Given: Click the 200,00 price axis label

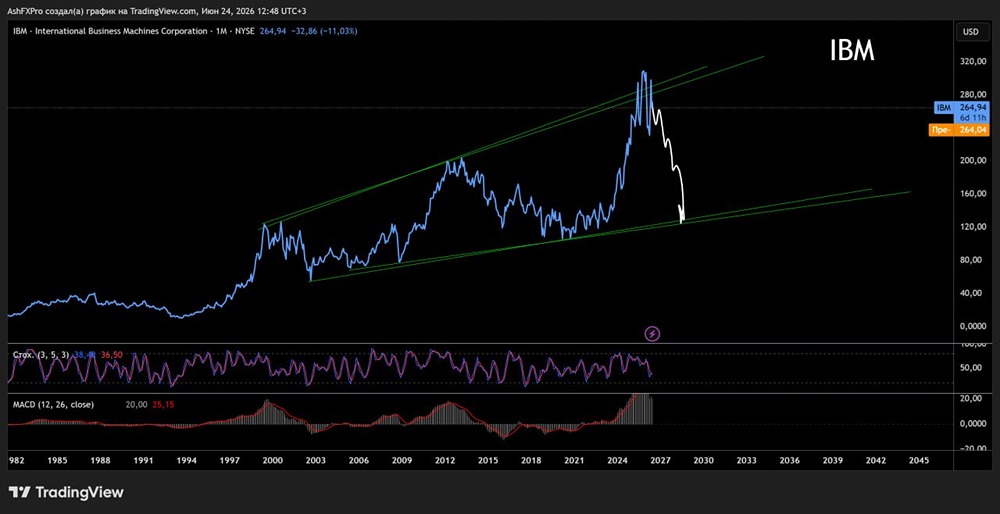Looking at the screenshot, I should (973, 161).
